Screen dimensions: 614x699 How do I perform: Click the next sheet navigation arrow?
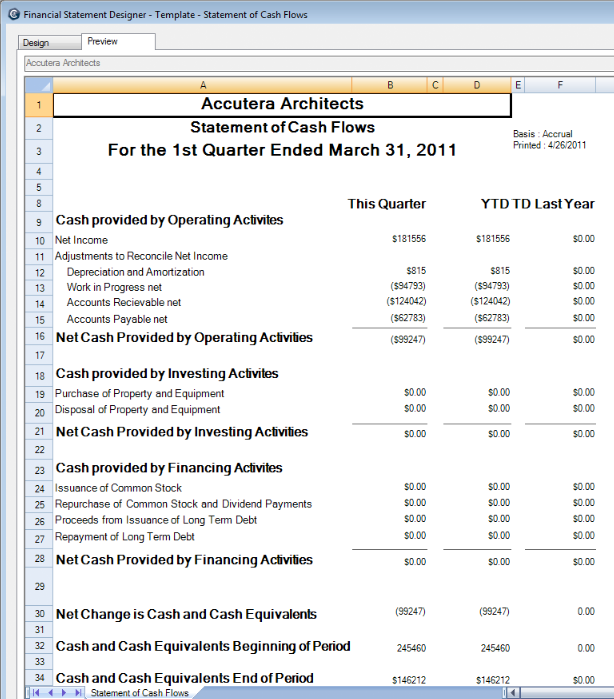(62, 692)
